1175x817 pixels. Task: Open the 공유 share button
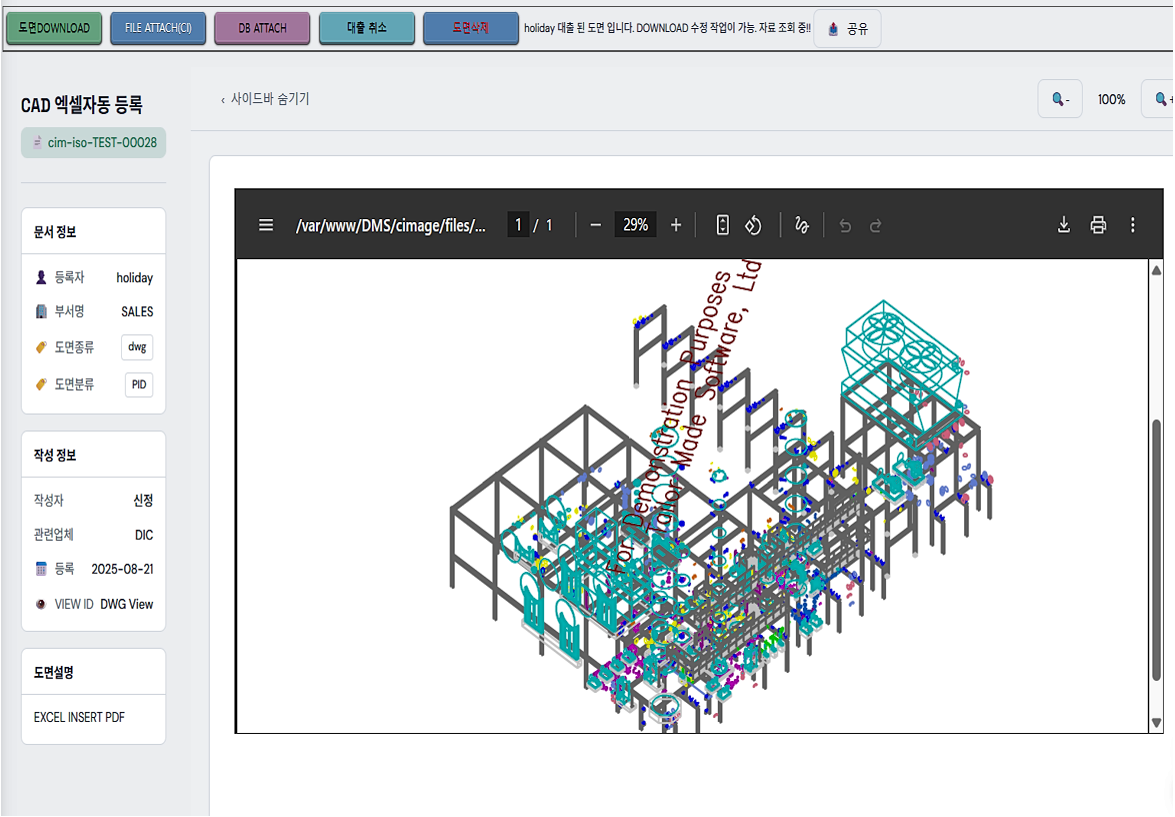847,29
